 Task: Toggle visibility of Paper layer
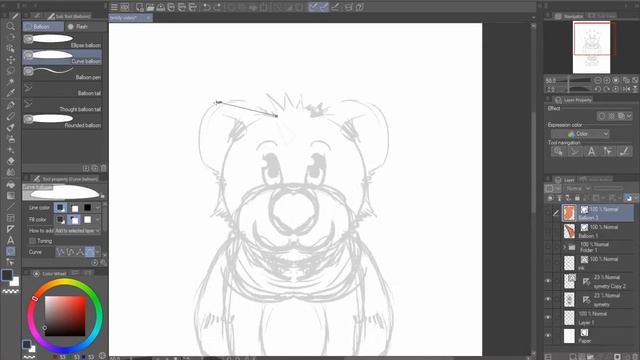point(548,335)
